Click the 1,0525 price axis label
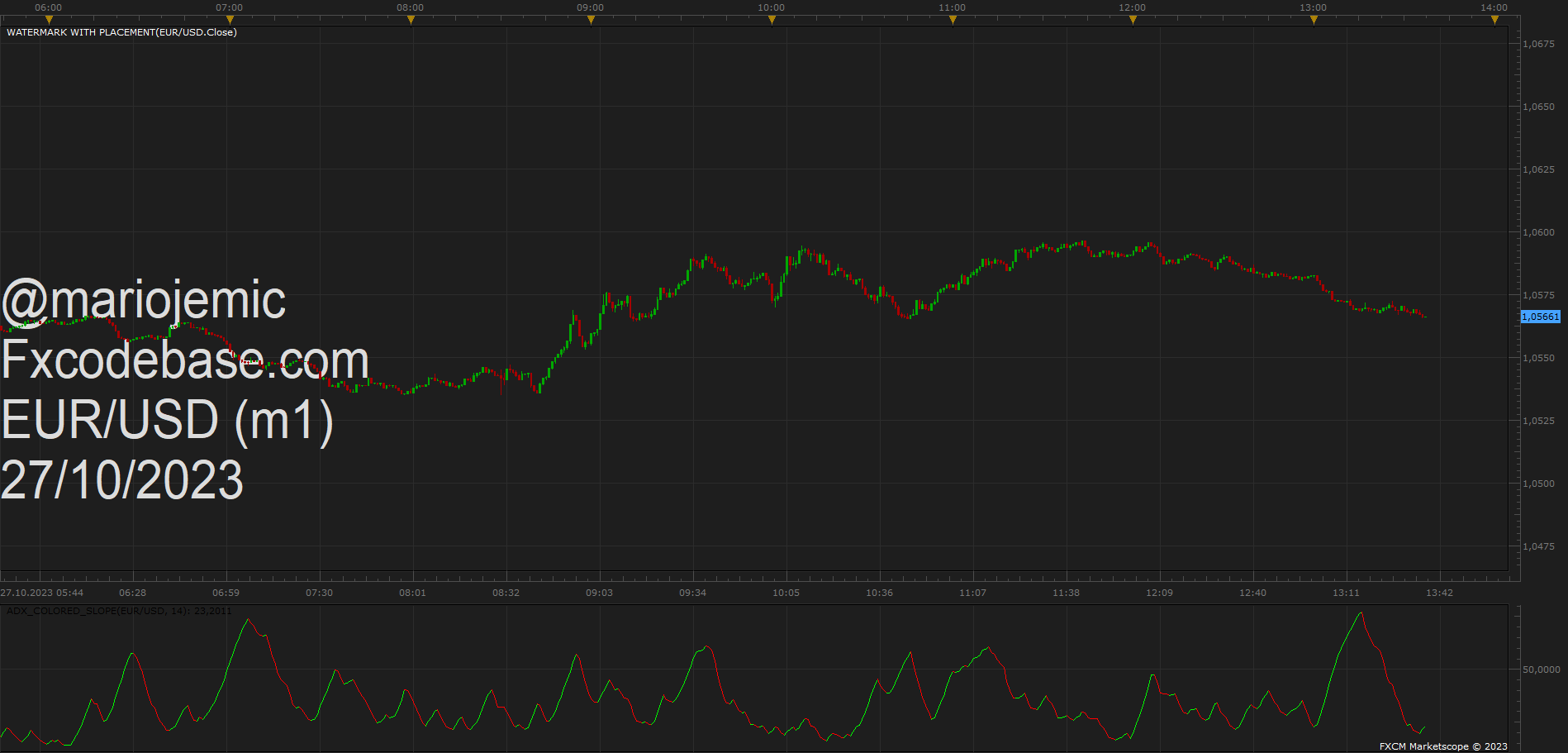 [x=1538, y=421]
